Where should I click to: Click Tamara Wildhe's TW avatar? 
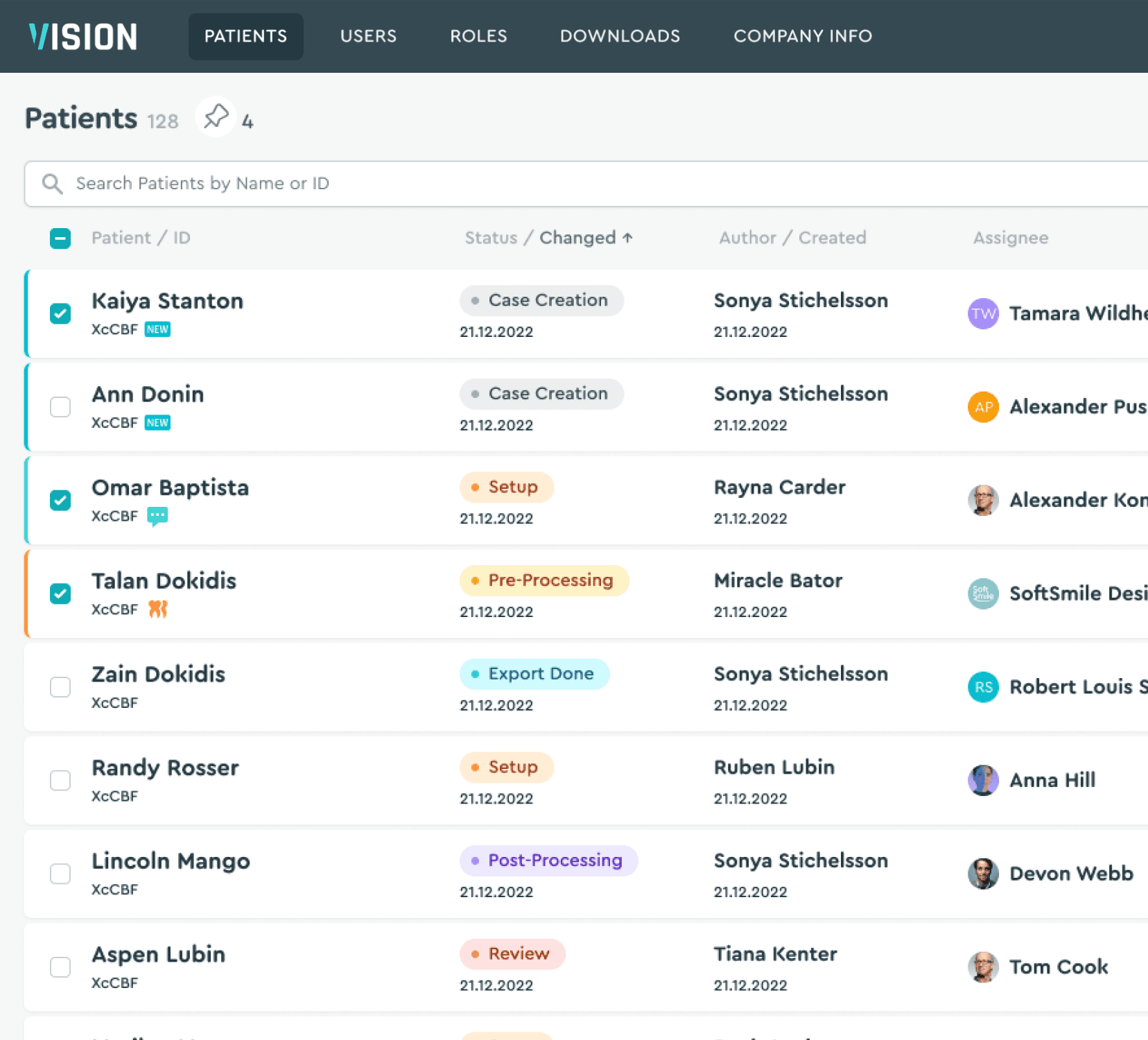coord(982,313)
